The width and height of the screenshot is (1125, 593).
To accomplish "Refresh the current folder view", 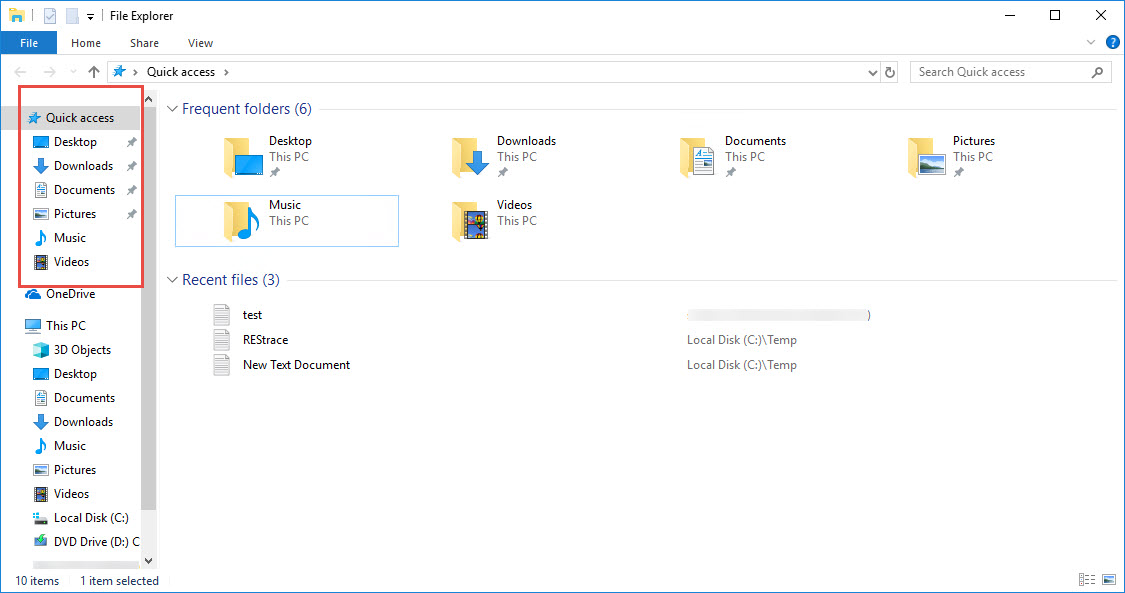I will coord(890,71).
